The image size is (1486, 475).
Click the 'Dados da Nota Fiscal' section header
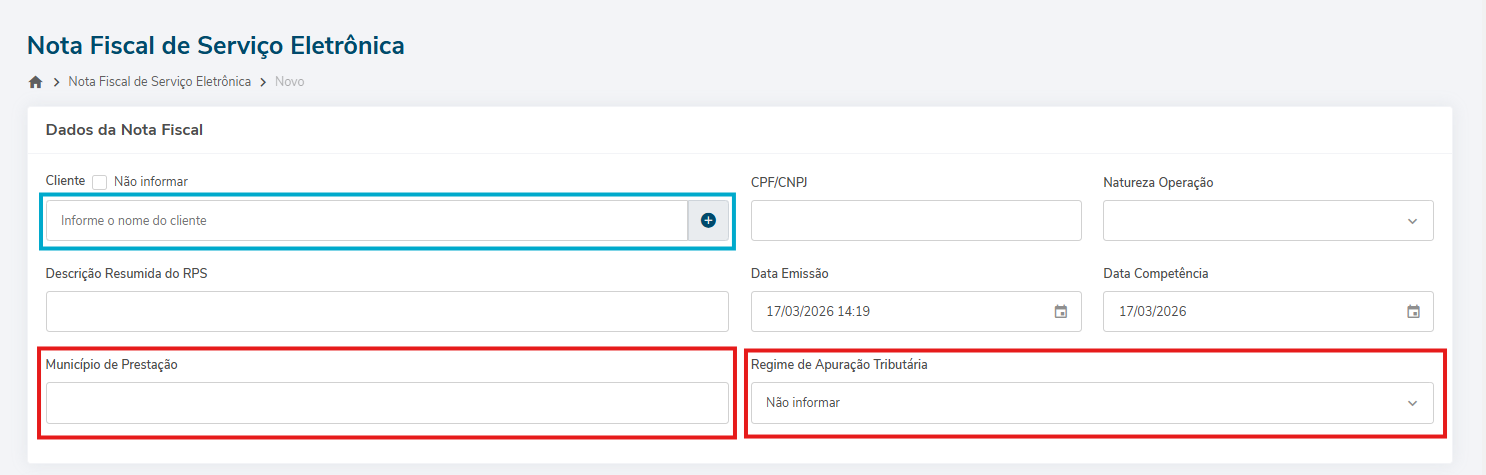[x=125, y=130]
